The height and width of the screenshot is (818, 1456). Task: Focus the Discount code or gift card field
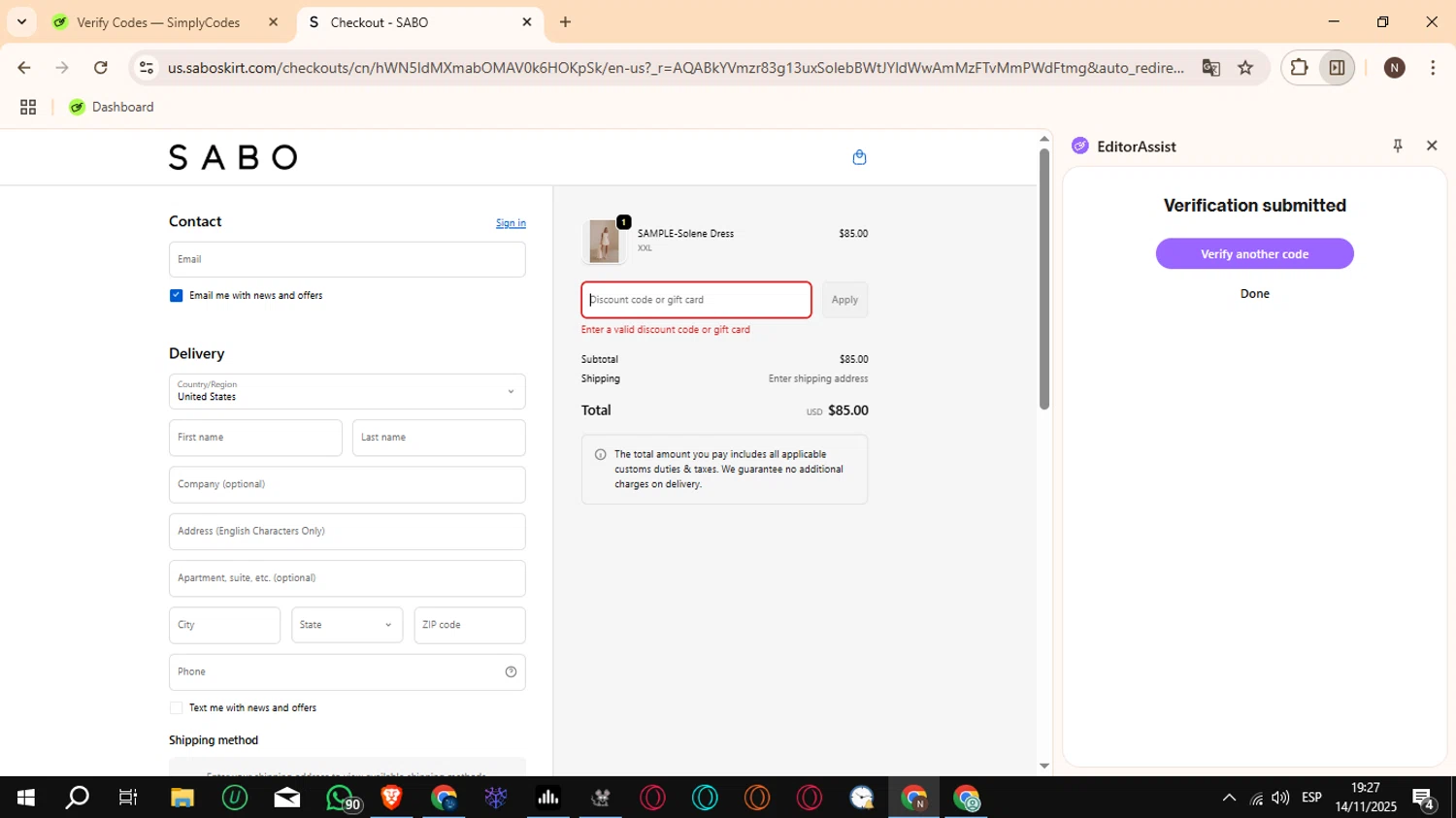click(x=696, y=300)
